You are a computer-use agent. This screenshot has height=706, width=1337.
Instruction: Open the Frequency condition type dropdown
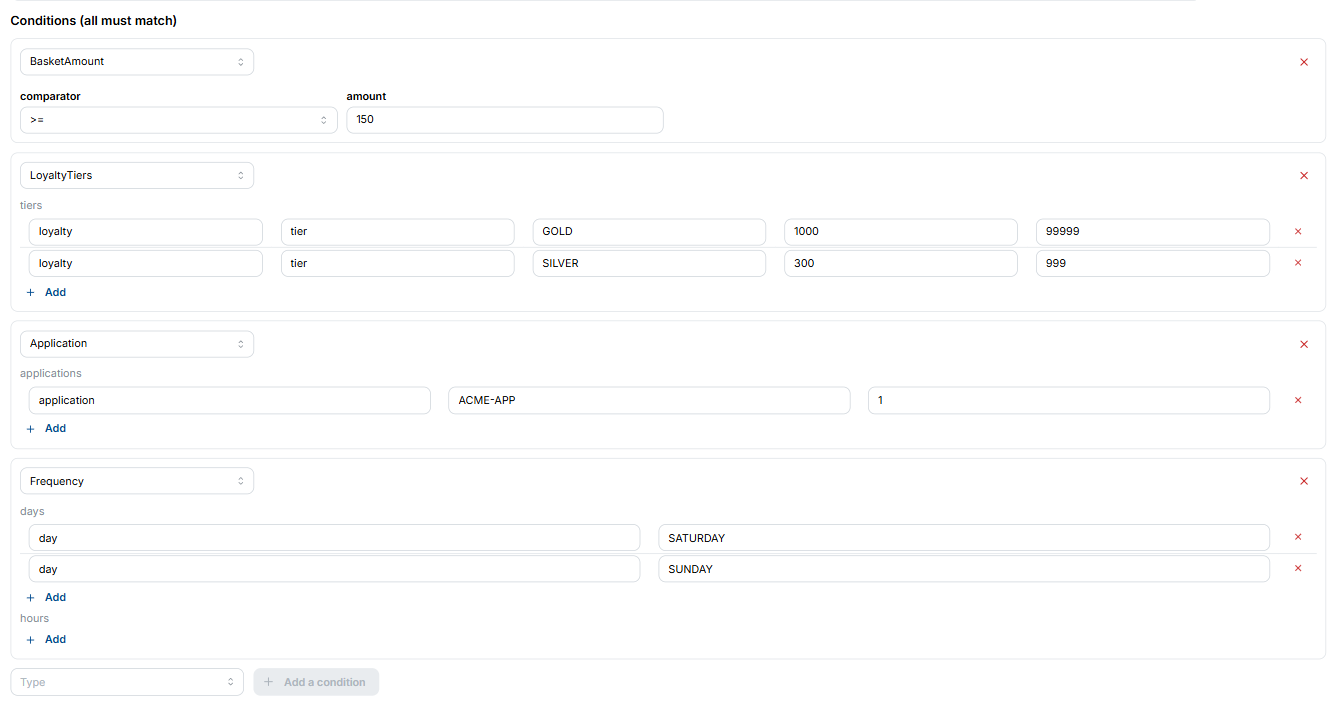[x=137, y=481]
